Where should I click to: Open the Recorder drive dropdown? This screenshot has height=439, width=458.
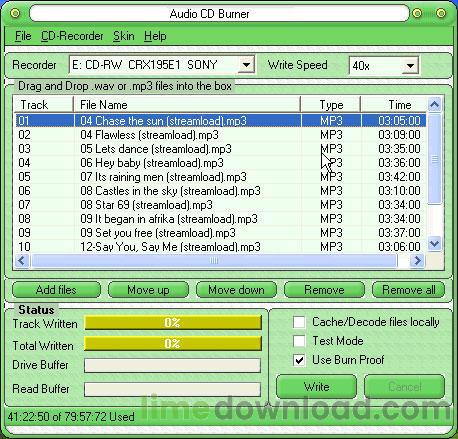[x=246, y=64]
